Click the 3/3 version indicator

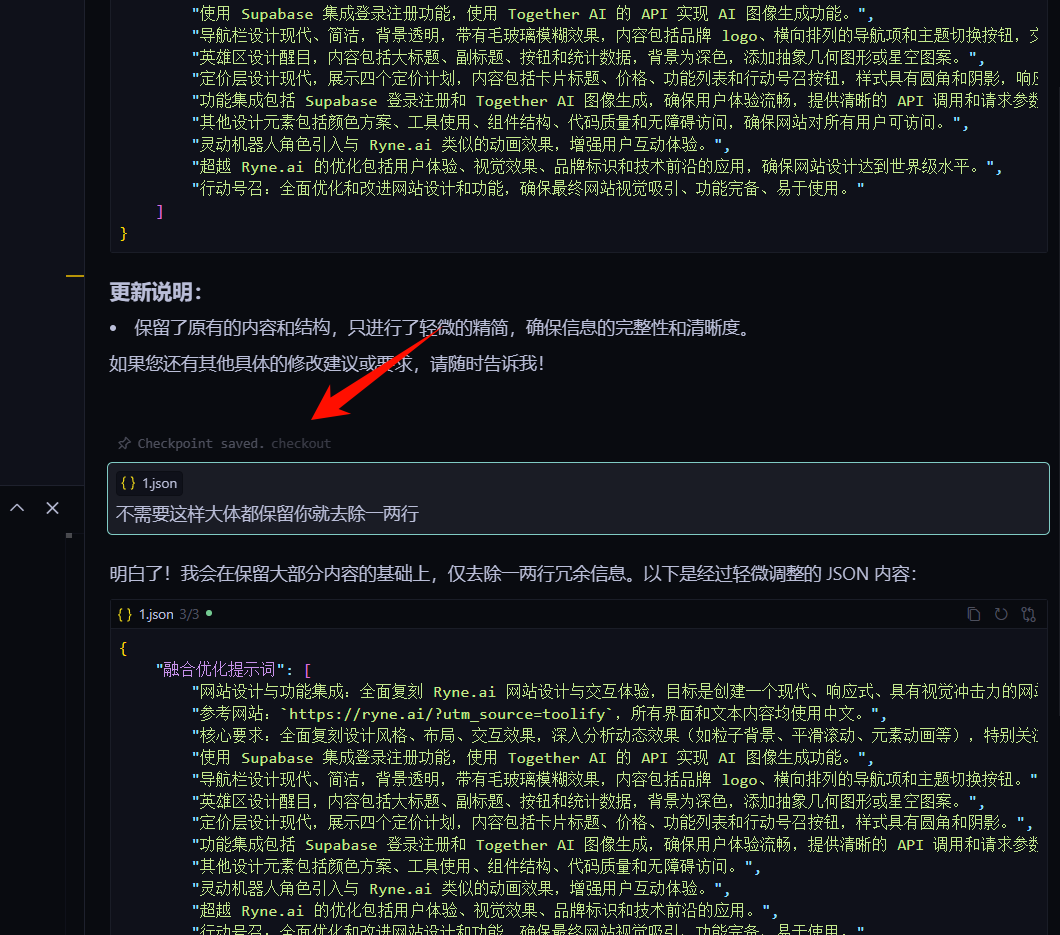pyautogui.click(x=189, y=614)
